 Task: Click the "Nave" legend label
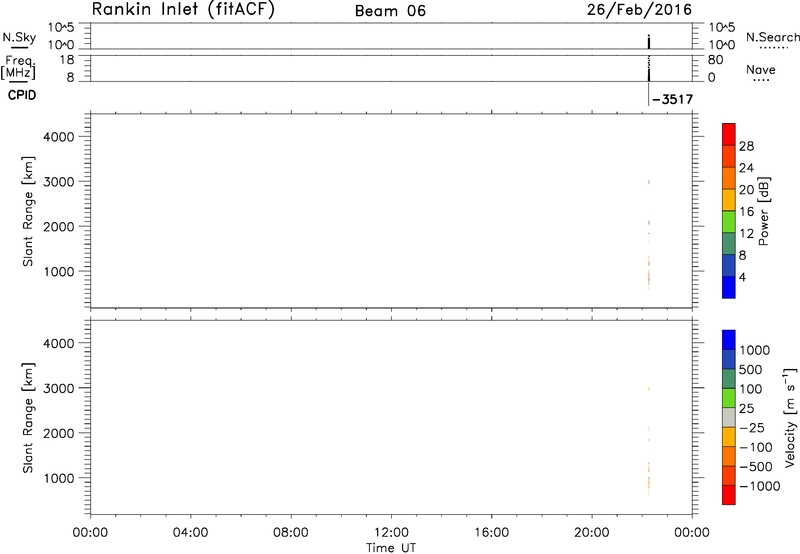tap(761, 69)
